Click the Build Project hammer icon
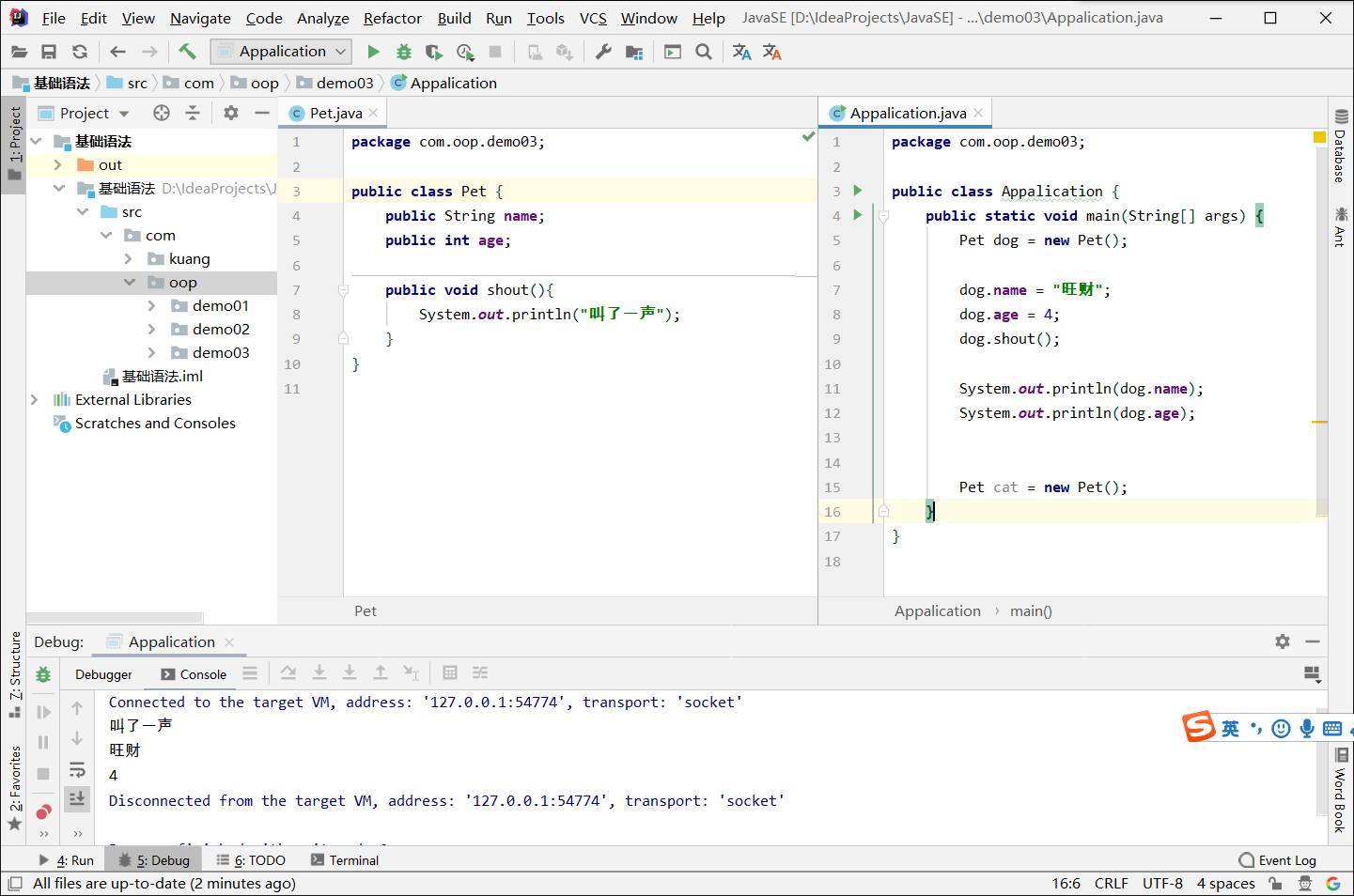1354x896 pixels. click(x=187, y=52)
